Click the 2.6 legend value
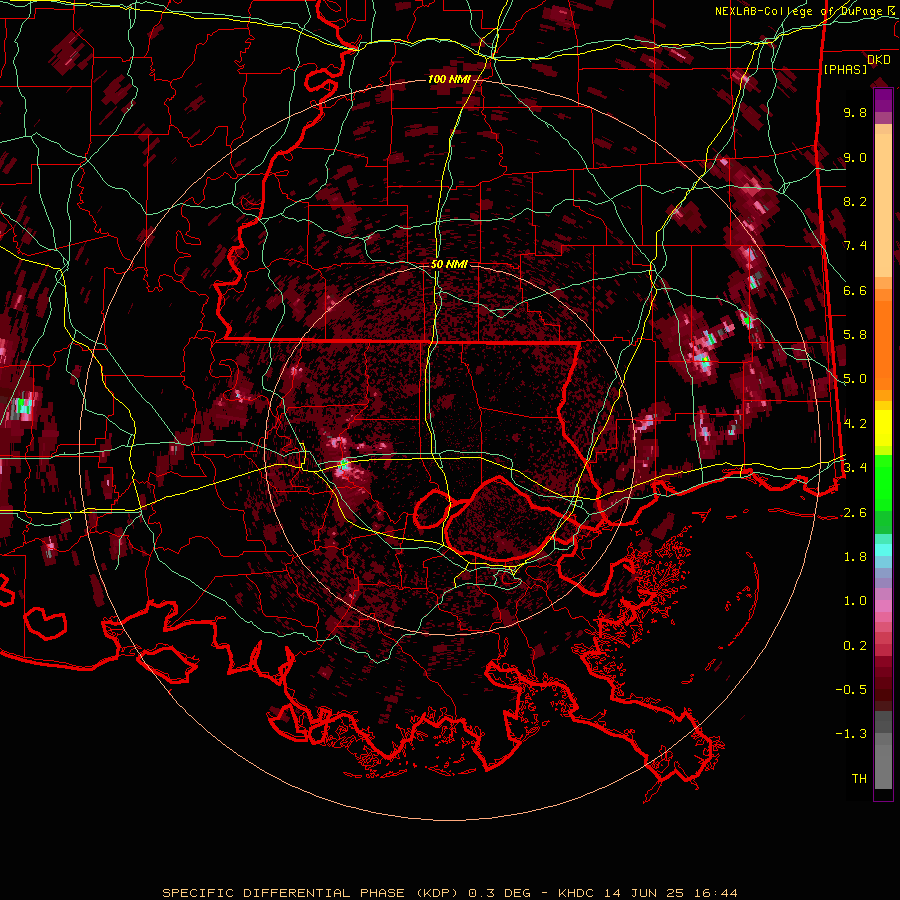The width and height of the screenshot is (900, 900). pyautogui.click(x=855, y=512)
